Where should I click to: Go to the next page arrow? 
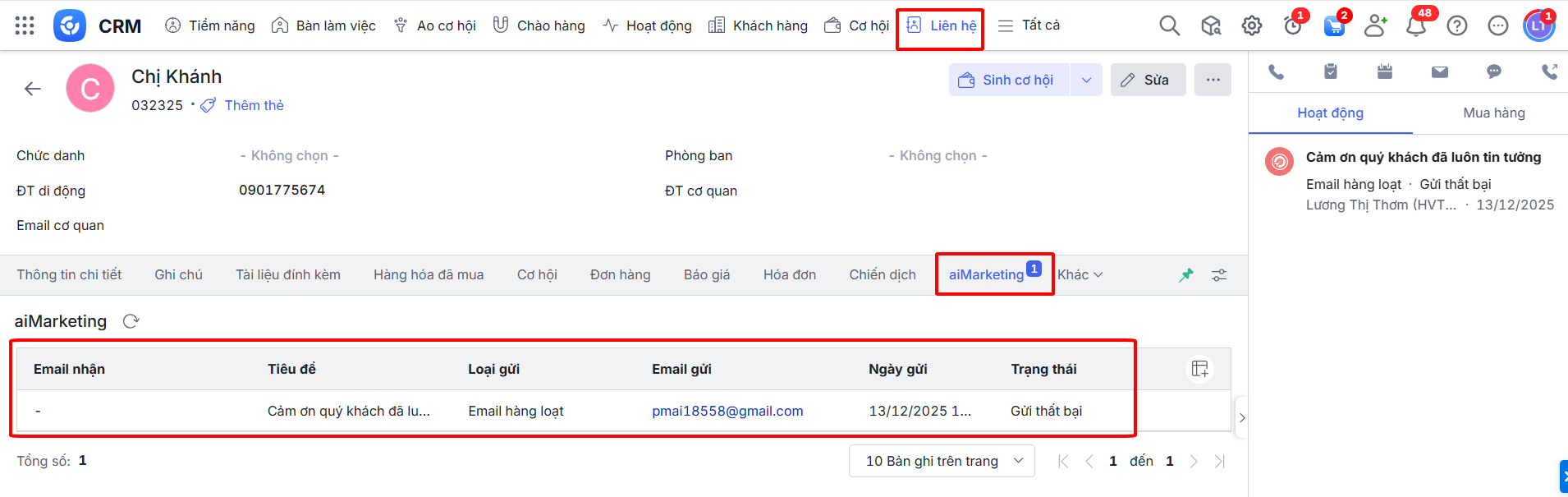point(1194,462)
